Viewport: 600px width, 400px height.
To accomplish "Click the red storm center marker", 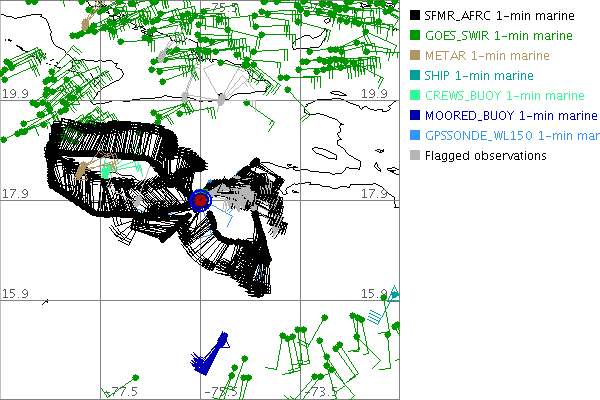I will pos(201,200).
